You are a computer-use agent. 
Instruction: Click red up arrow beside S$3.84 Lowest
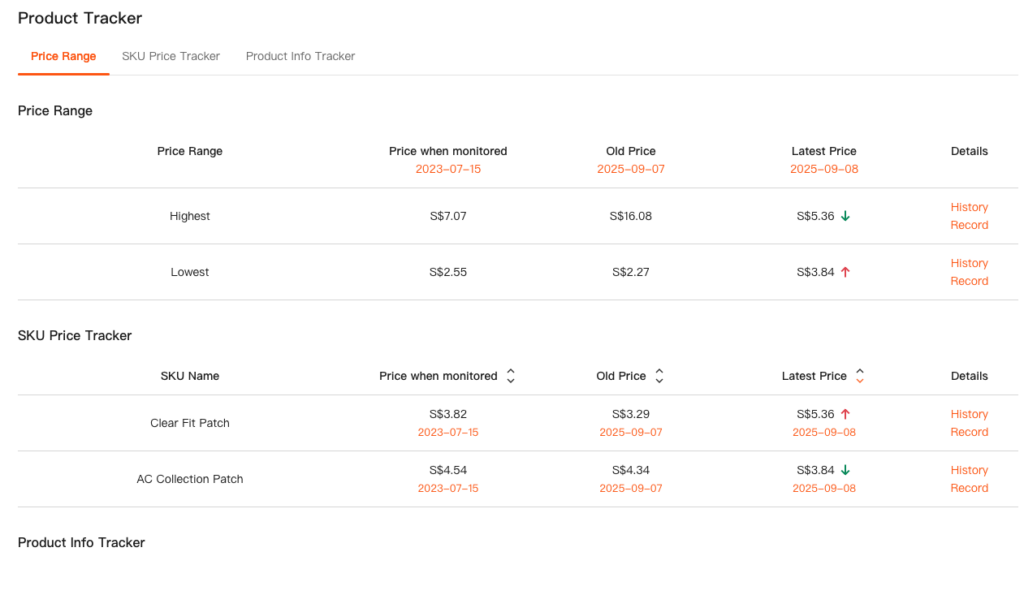(x=845, y=272)
